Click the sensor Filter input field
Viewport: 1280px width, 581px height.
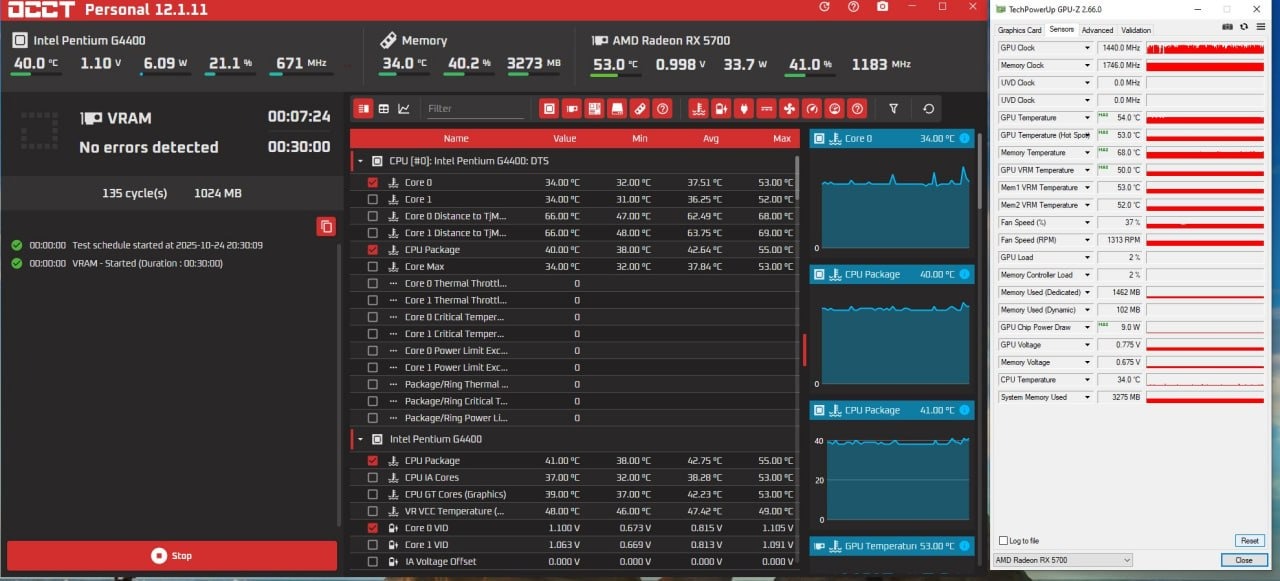(x=473, y=108)
